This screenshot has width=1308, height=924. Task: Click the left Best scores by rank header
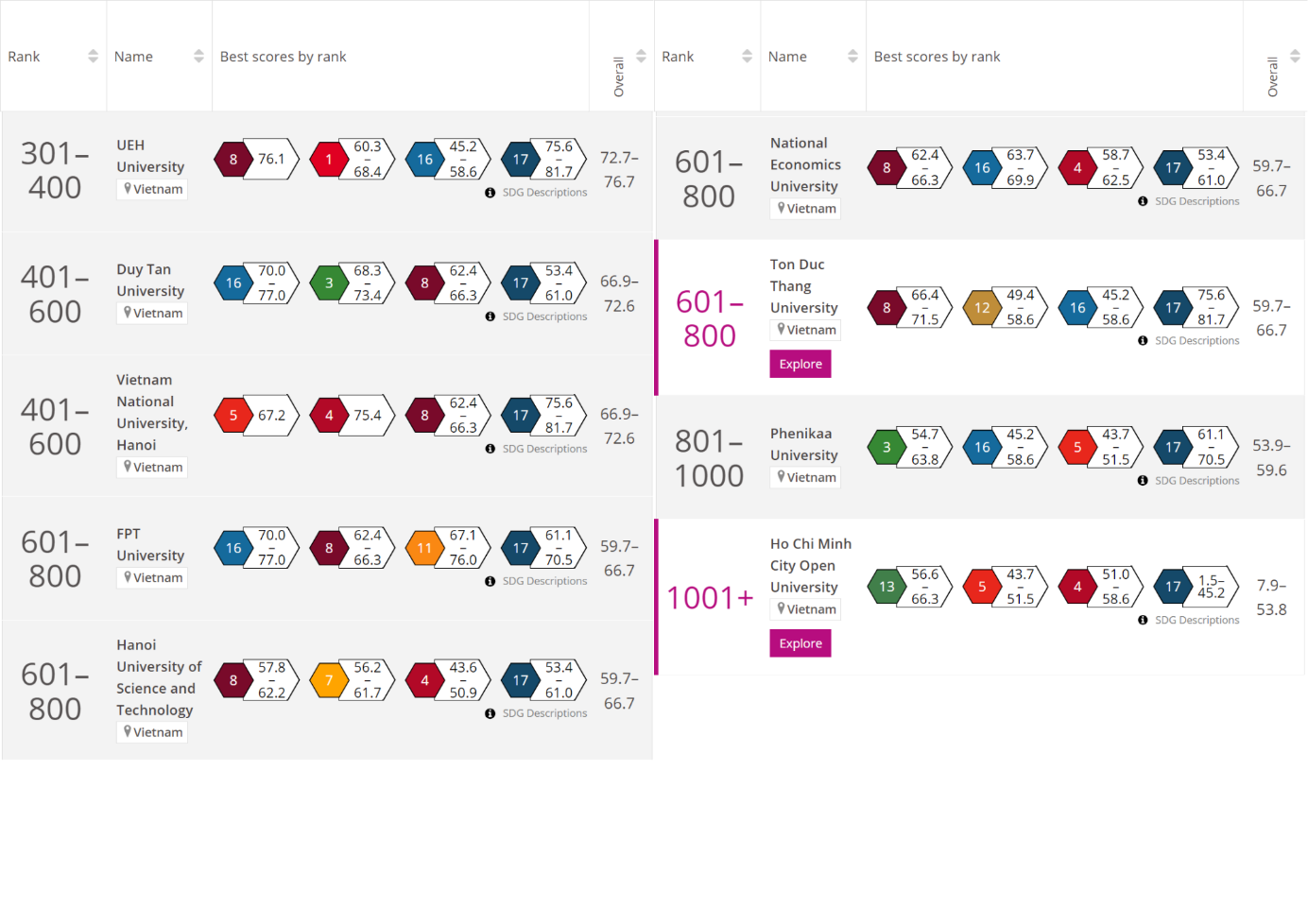point(283,57)
